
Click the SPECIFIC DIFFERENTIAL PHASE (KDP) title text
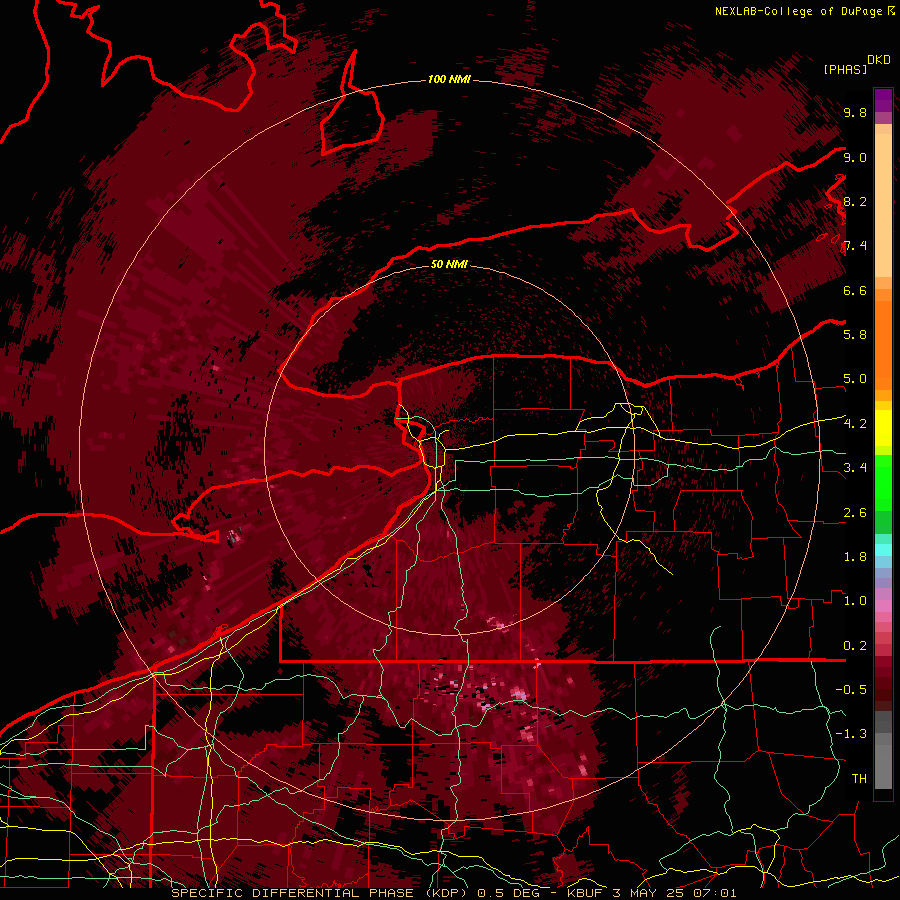coord(319,893)
